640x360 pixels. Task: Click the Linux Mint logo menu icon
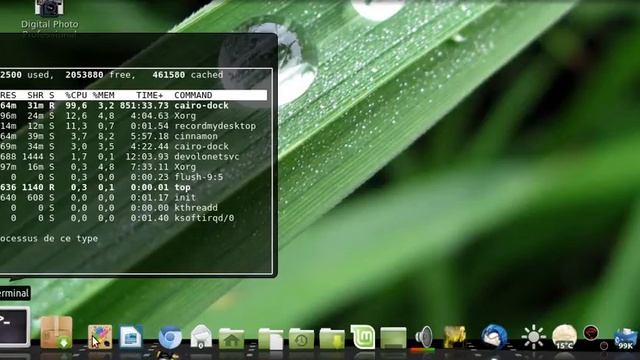point(362,337)
